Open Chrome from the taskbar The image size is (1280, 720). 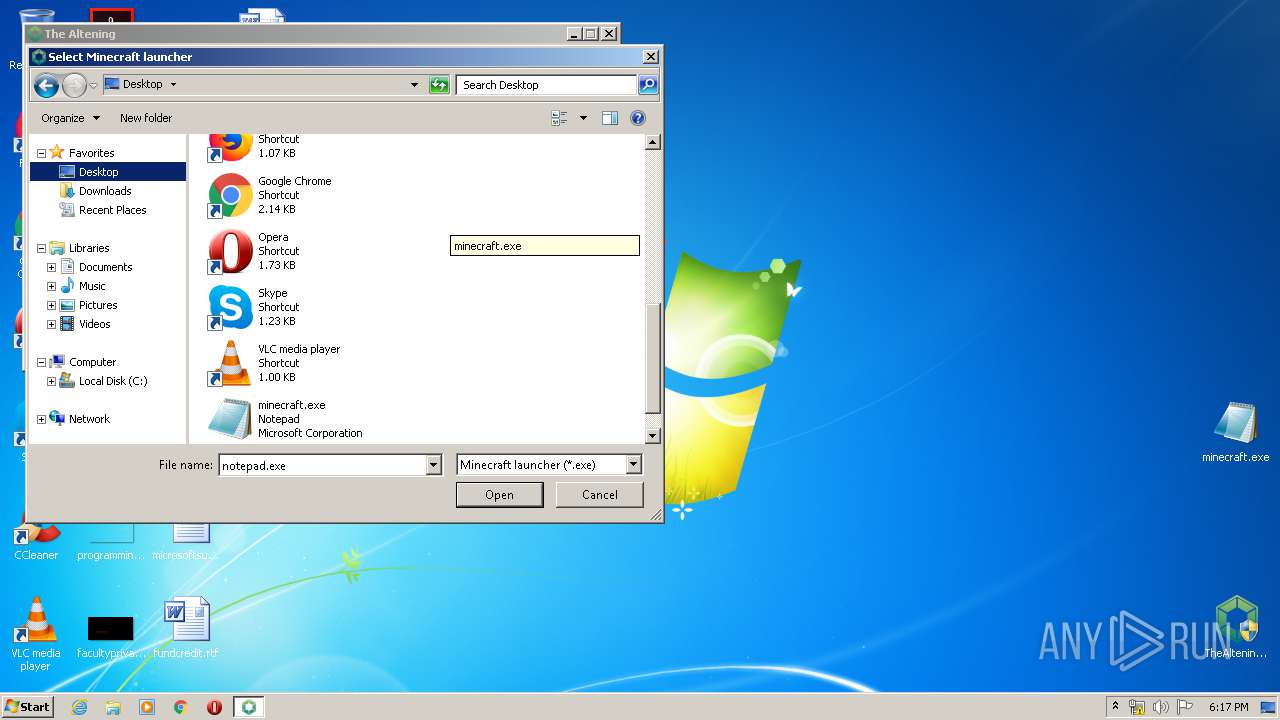(x=181, y=707)
